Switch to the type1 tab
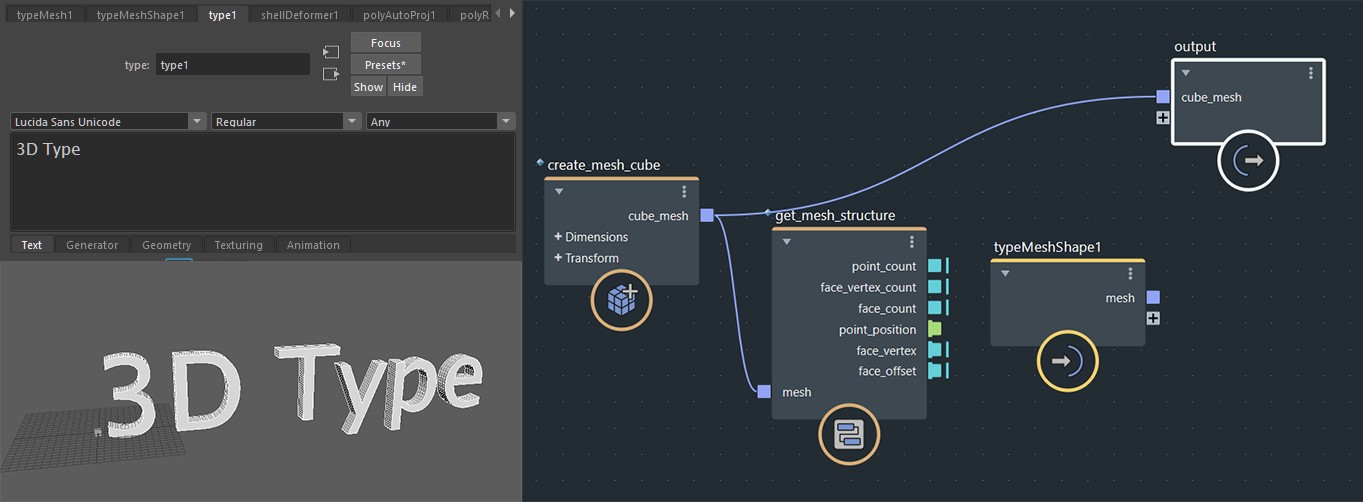The width and height of the screenshot is (1363, 502). coord(222,15)
